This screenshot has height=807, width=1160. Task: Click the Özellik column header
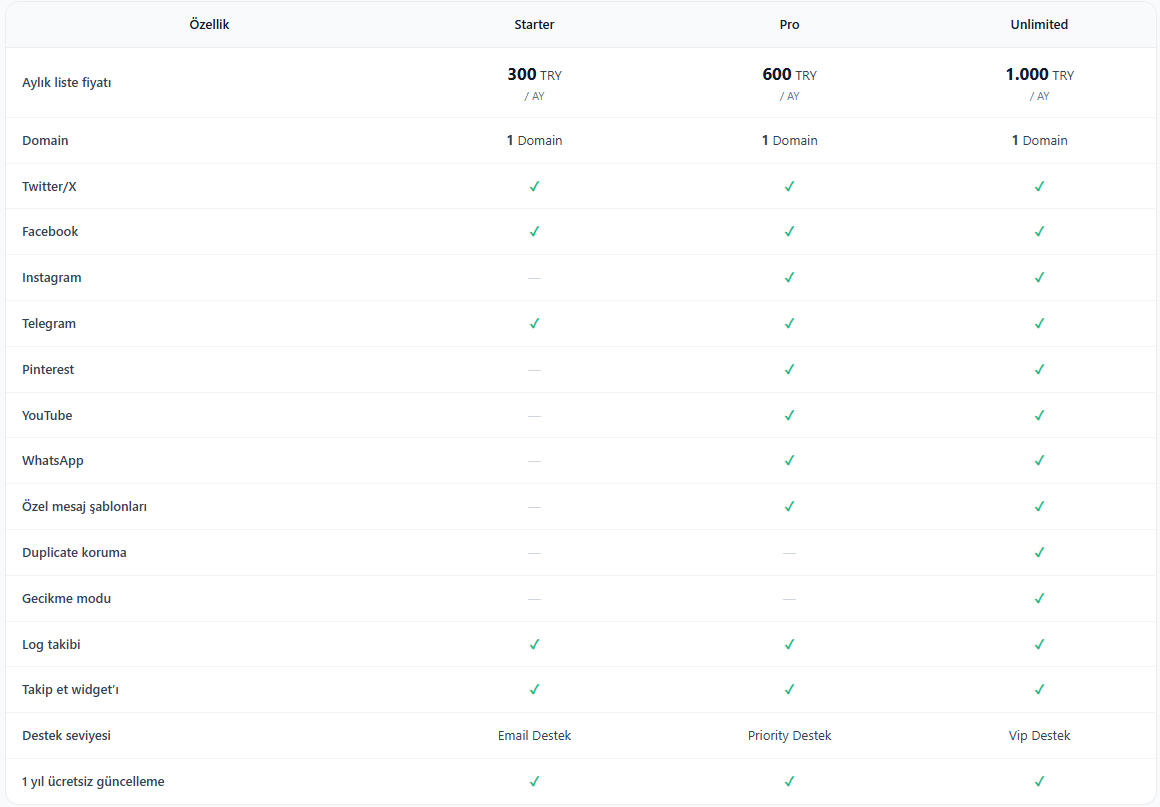pos(209,24)
